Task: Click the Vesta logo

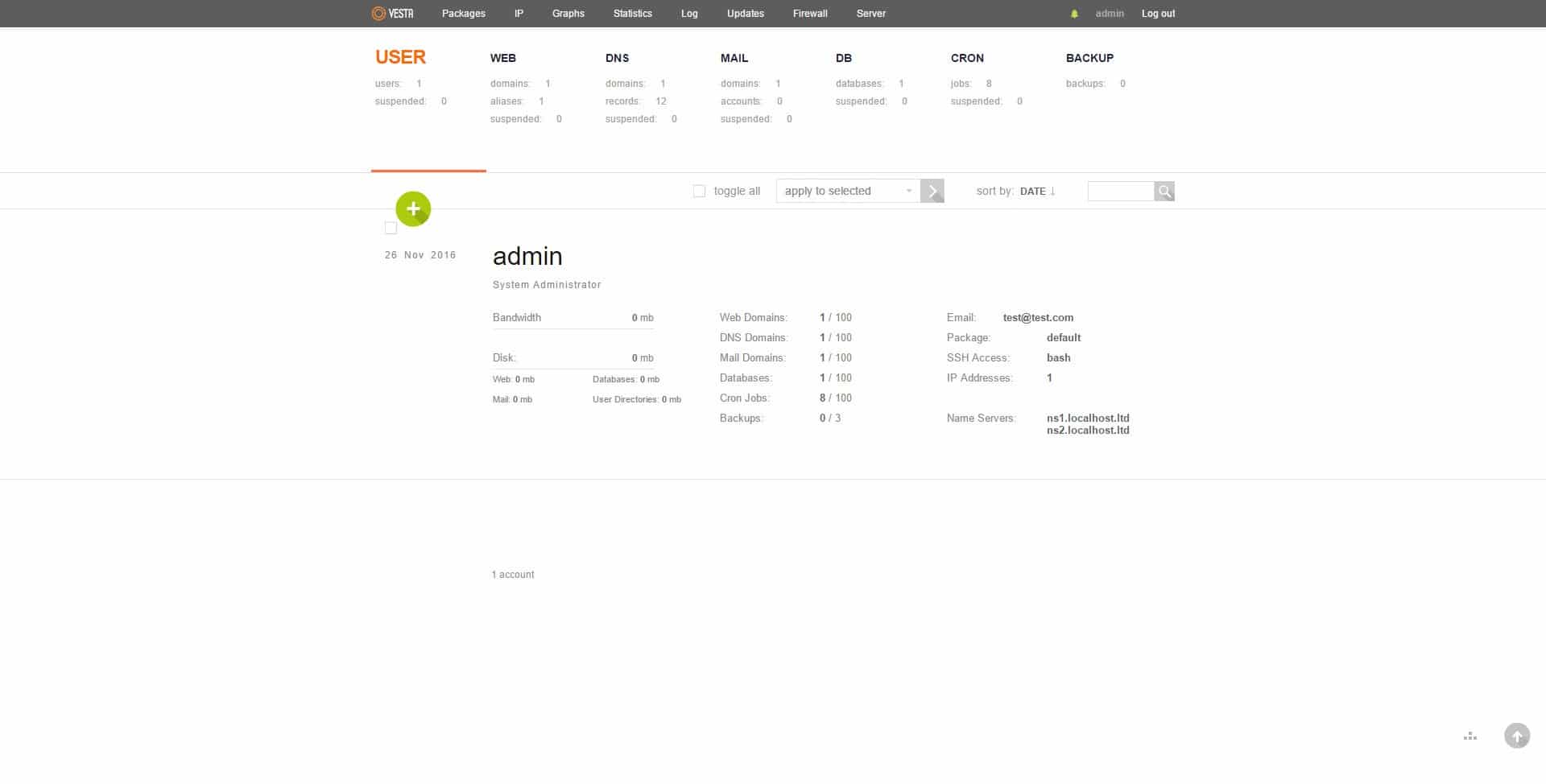Action: point(392,13)
